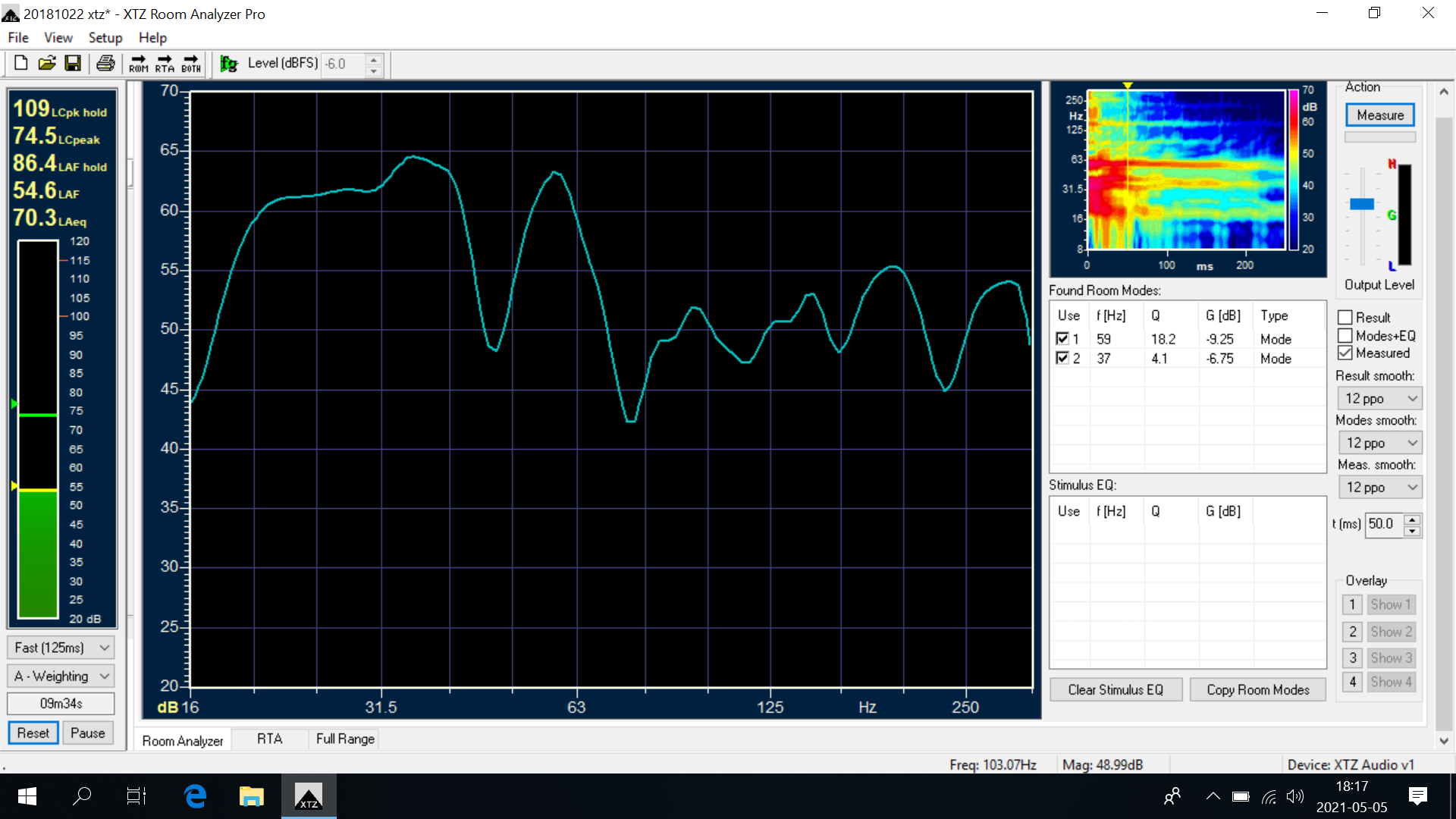
Task: Select RTA mode toolbar icon
Action: [x=165, y=64]
